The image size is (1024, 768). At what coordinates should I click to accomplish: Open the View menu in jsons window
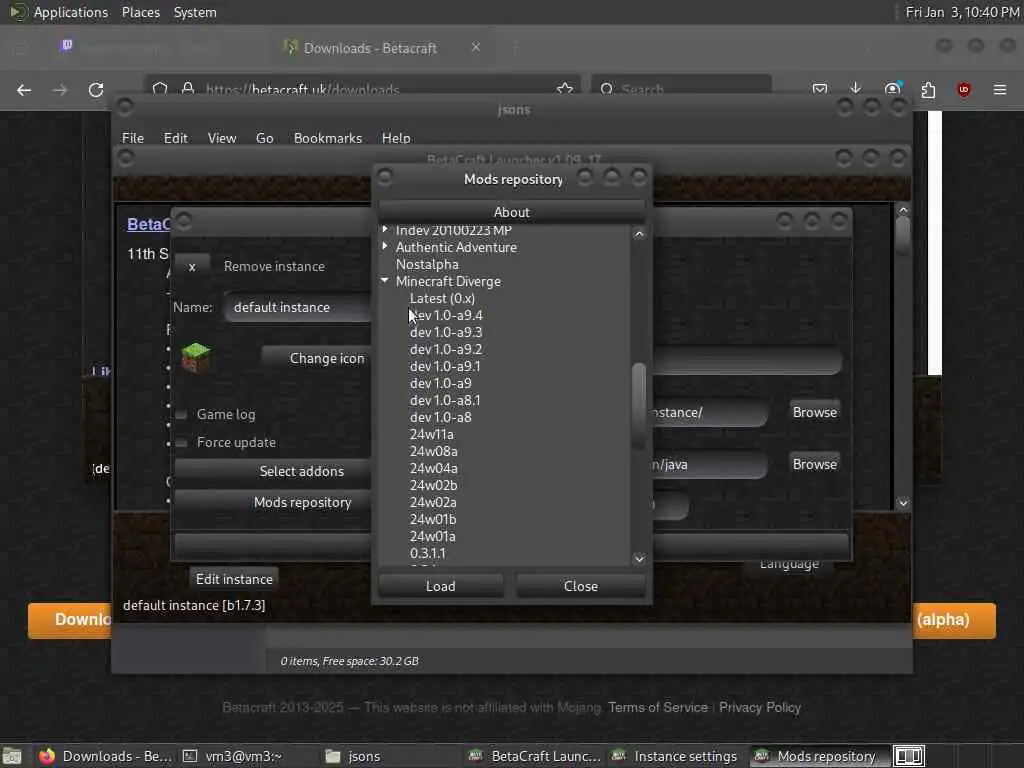tap(222, 138)
